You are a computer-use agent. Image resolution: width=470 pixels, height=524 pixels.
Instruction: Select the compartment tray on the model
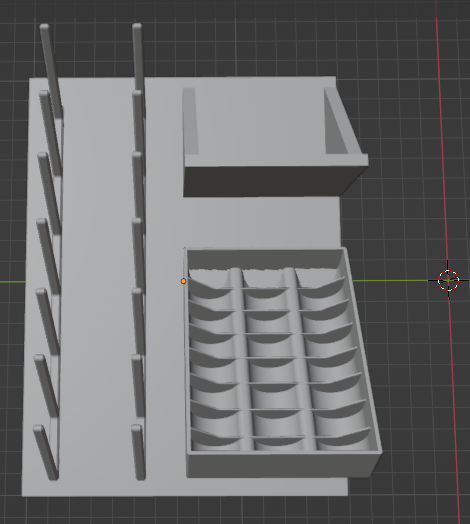point(283,362)
